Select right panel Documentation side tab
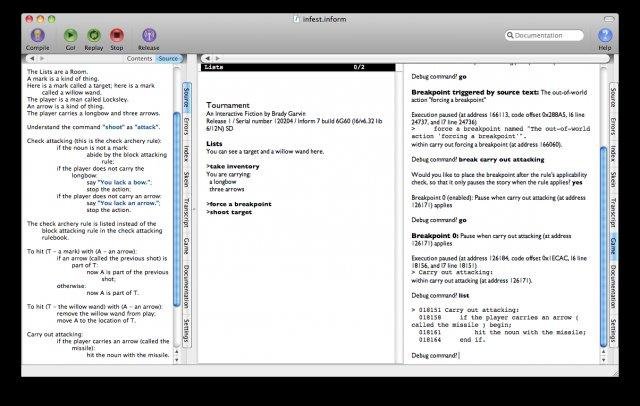This screenshot has height=406, width=640. pos(613,286)
